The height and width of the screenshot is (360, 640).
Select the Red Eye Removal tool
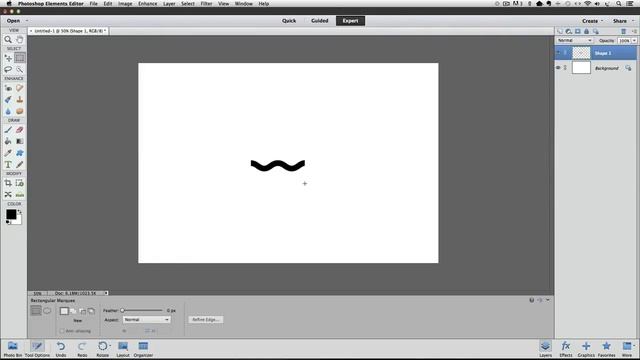(x=8, y=88)
